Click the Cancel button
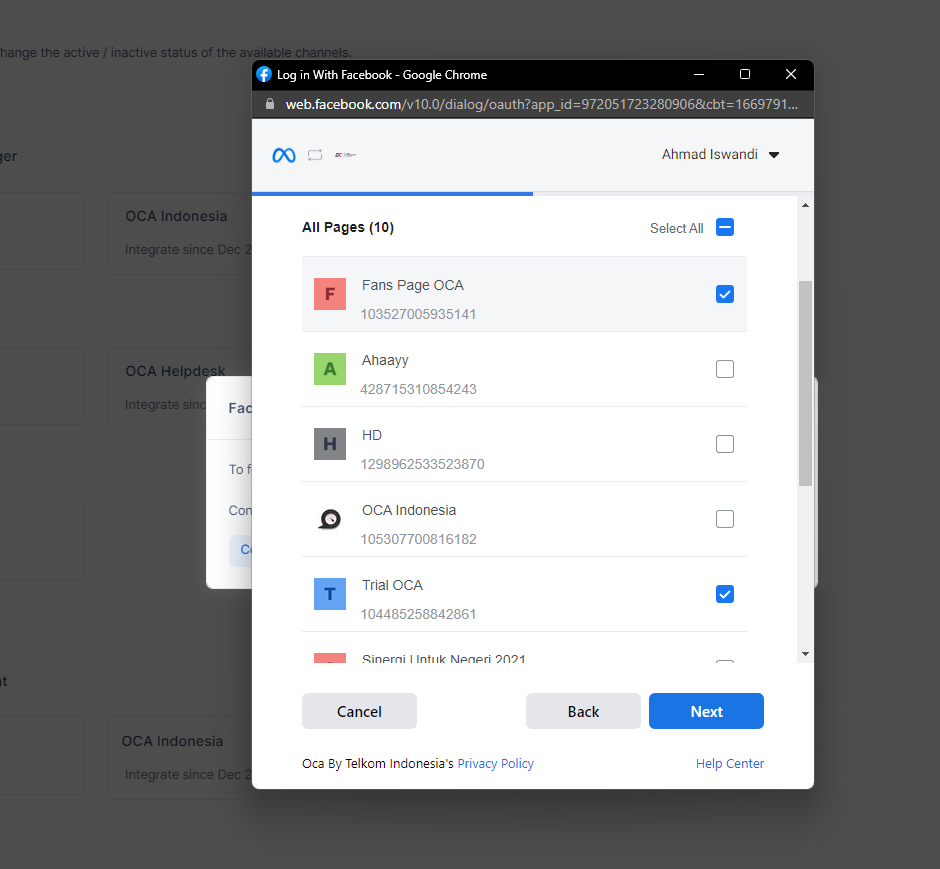The height and width of the screenshot is (869, 940). (x=359, y=711)
